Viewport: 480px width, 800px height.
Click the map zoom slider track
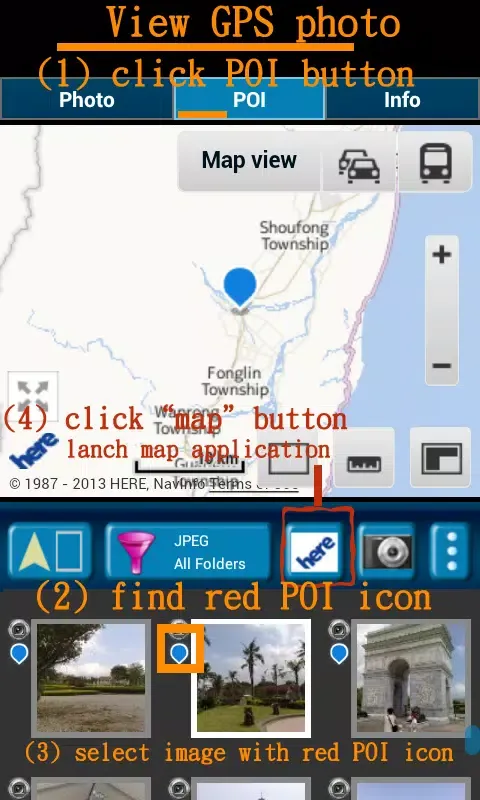(x=442, y=311)
